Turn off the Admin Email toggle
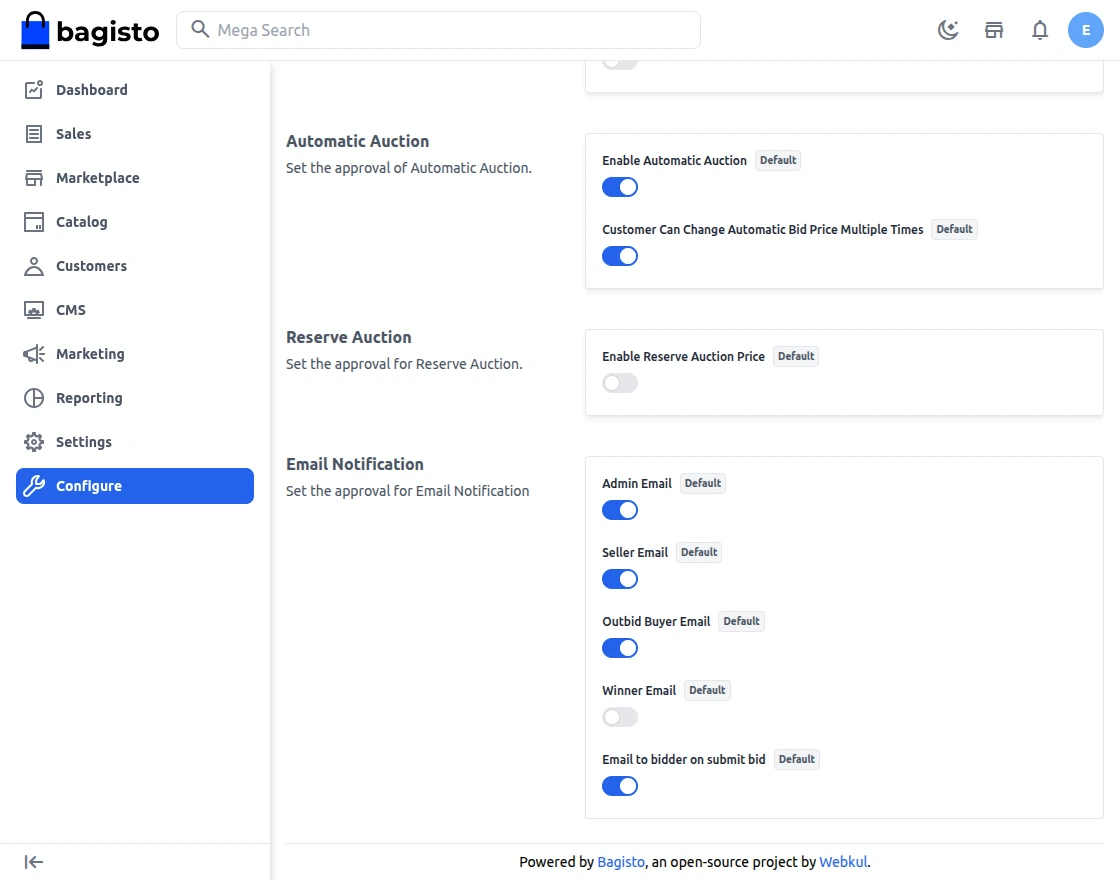1120x880 pixels. click(619, 510)
